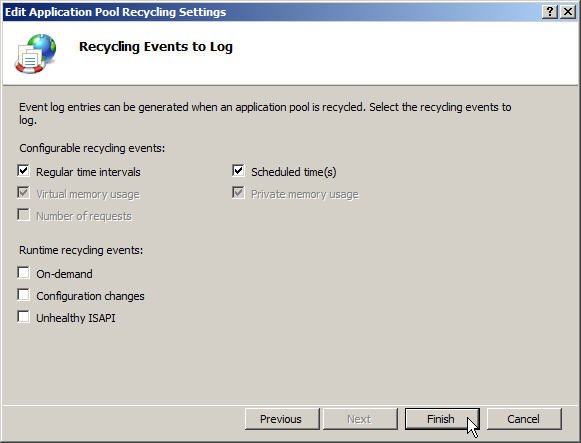The width and height of the screenshot is (581, 443).
Task: Click the Number of requests checkbox
Action: click(23, 215)
